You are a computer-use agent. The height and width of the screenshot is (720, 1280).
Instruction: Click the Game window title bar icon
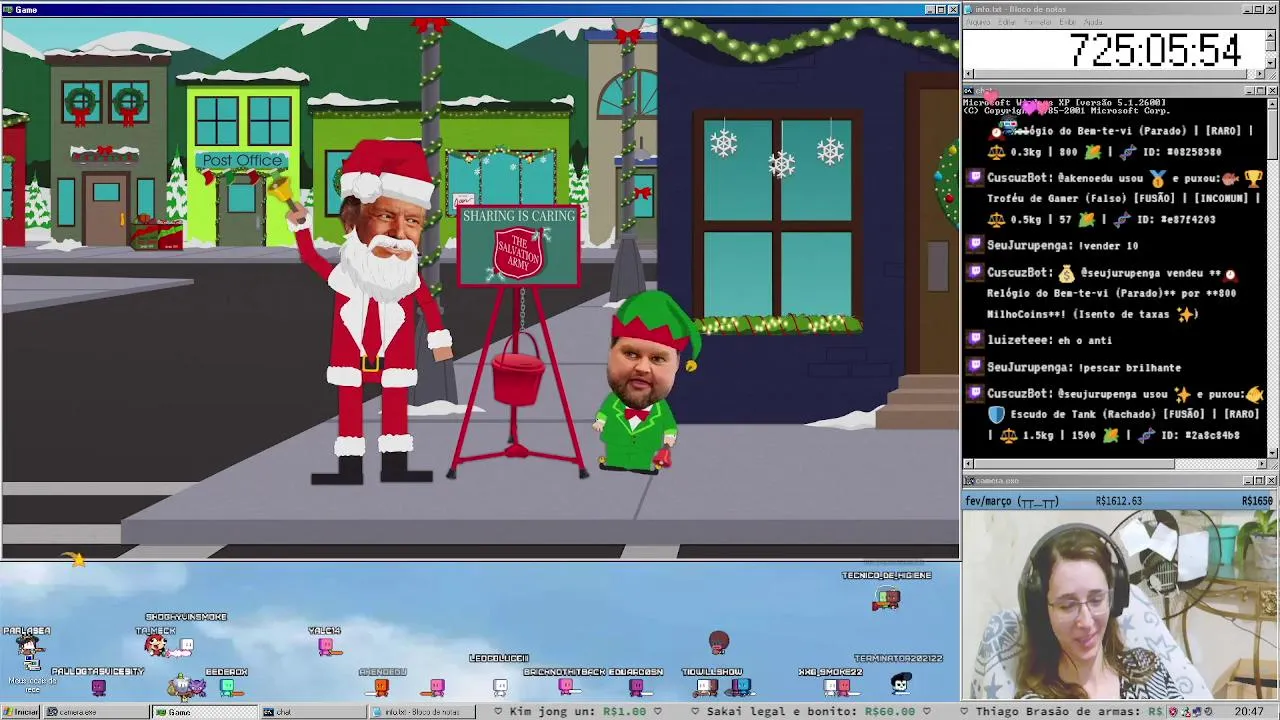click(x=8, y=9)
